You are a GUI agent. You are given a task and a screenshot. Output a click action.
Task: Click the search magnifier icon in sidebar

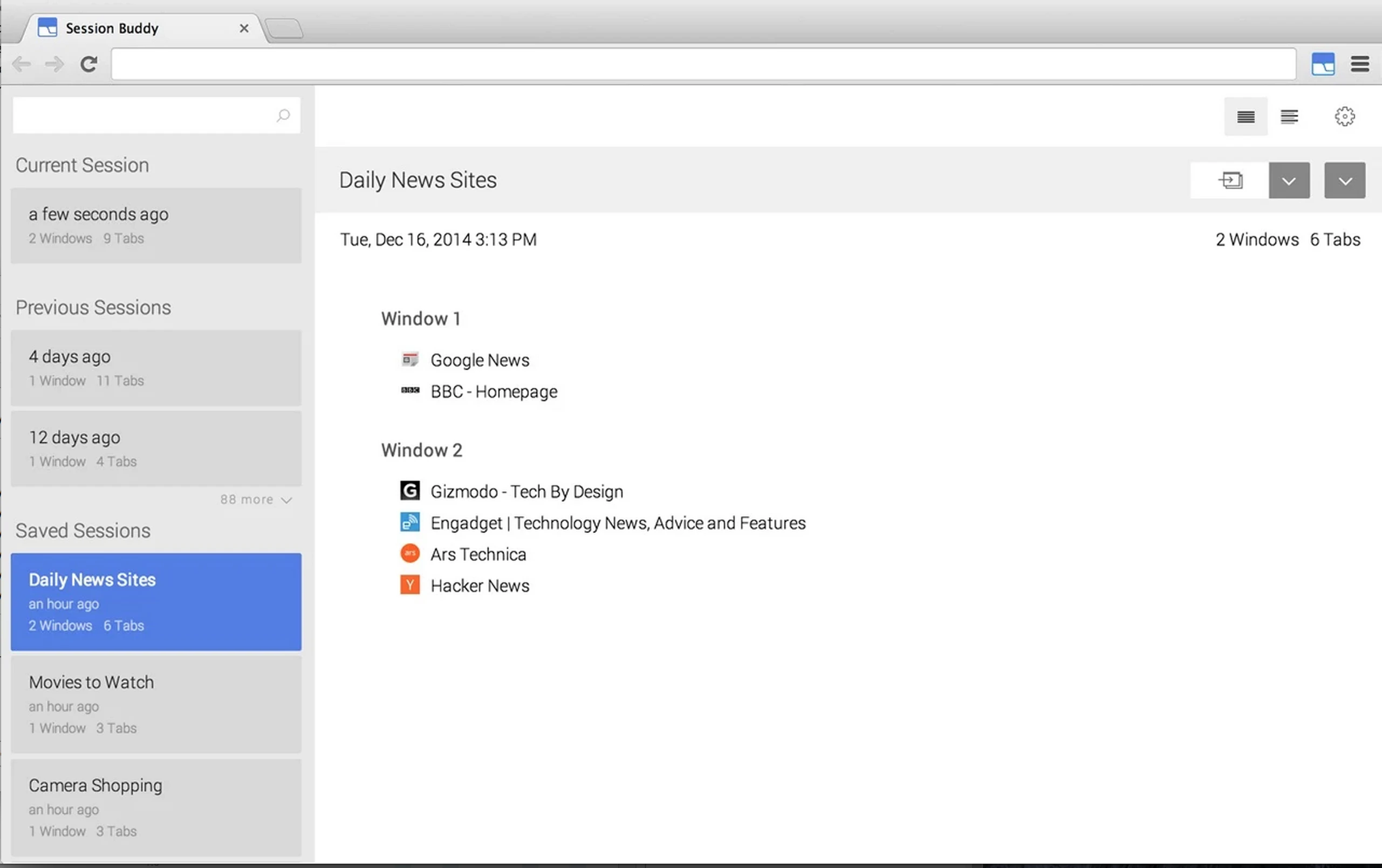pyautogui.click(x=283, y=116)
